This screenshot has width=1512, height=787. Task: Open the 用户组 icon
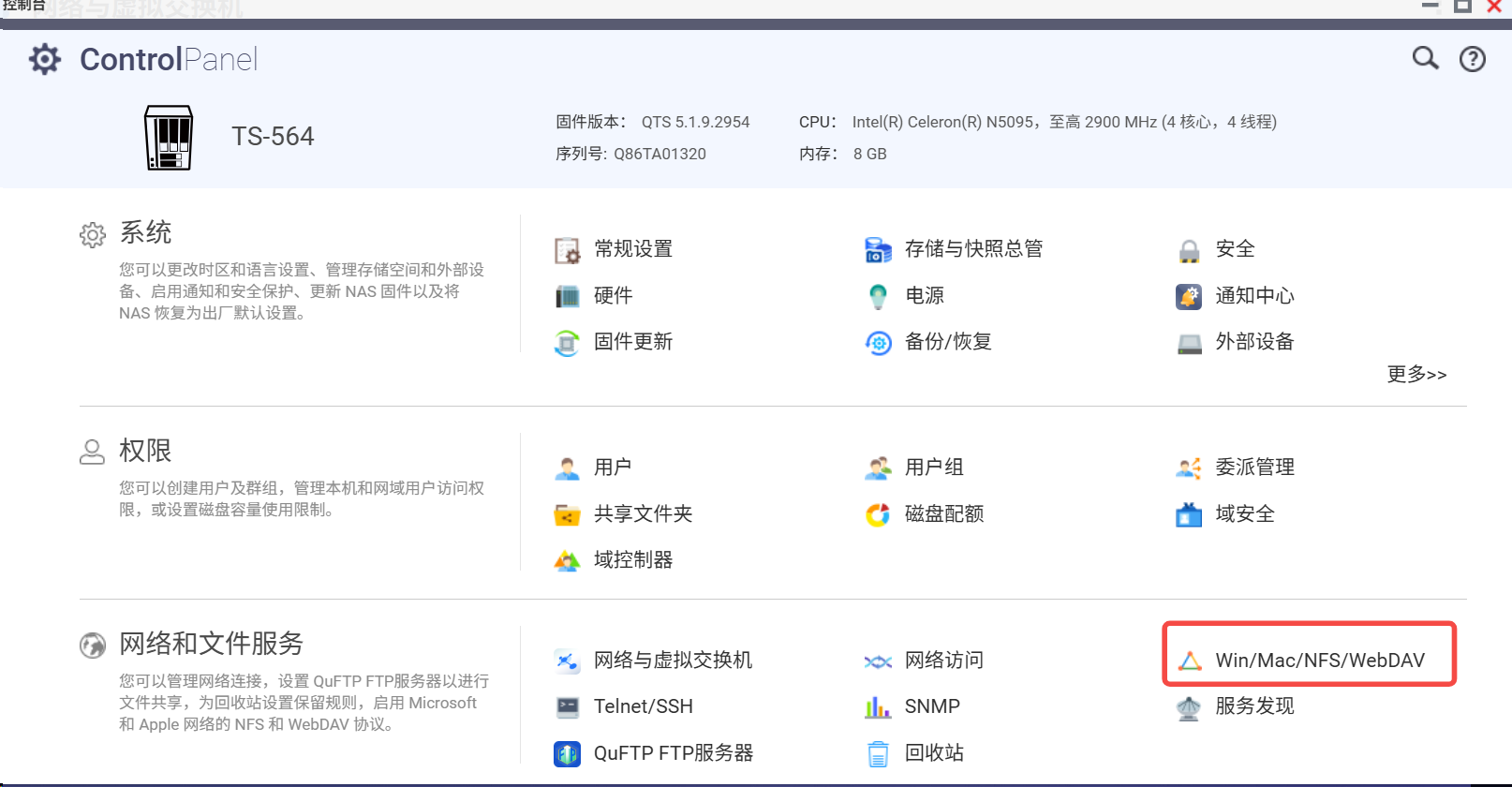tap(878, 468)
